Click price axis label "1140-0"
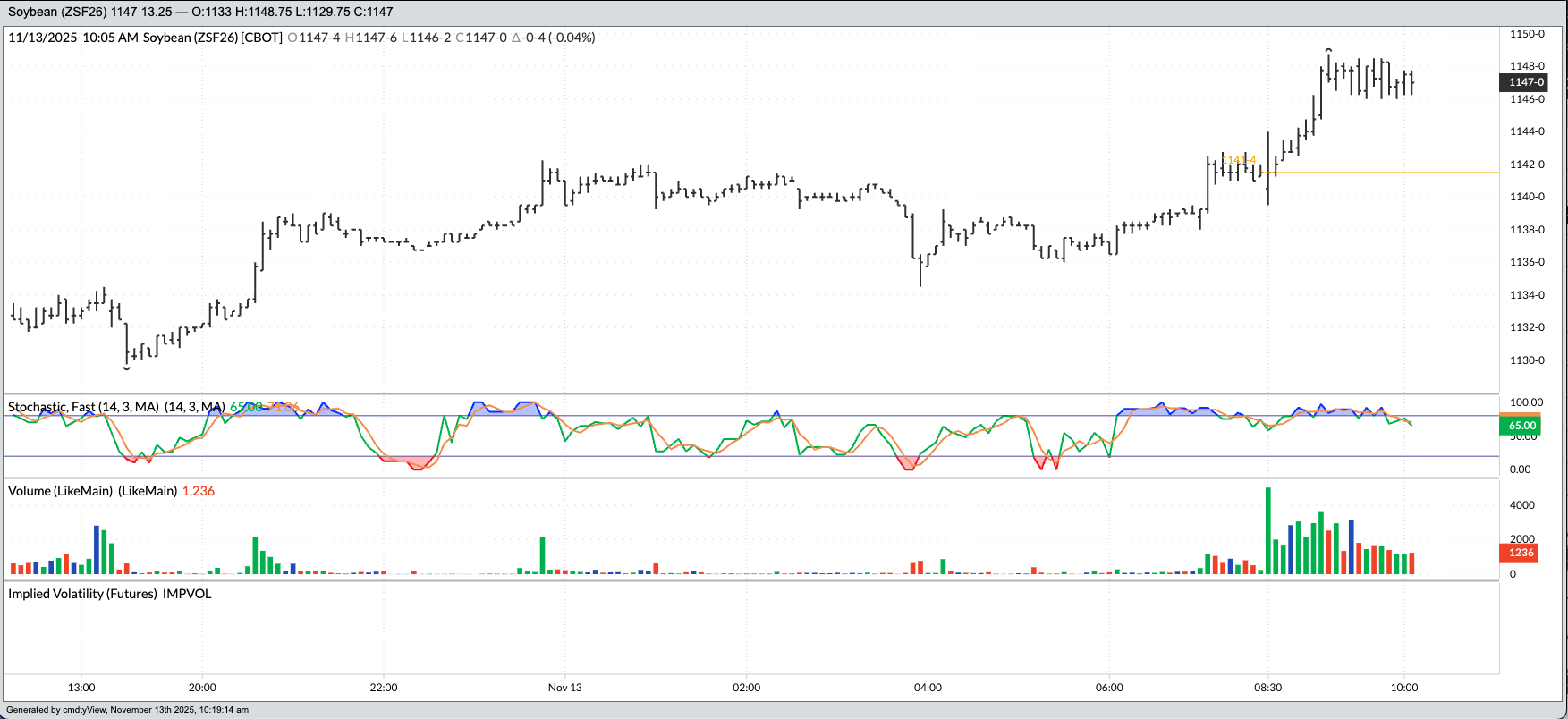 (x=1527, y=197)
